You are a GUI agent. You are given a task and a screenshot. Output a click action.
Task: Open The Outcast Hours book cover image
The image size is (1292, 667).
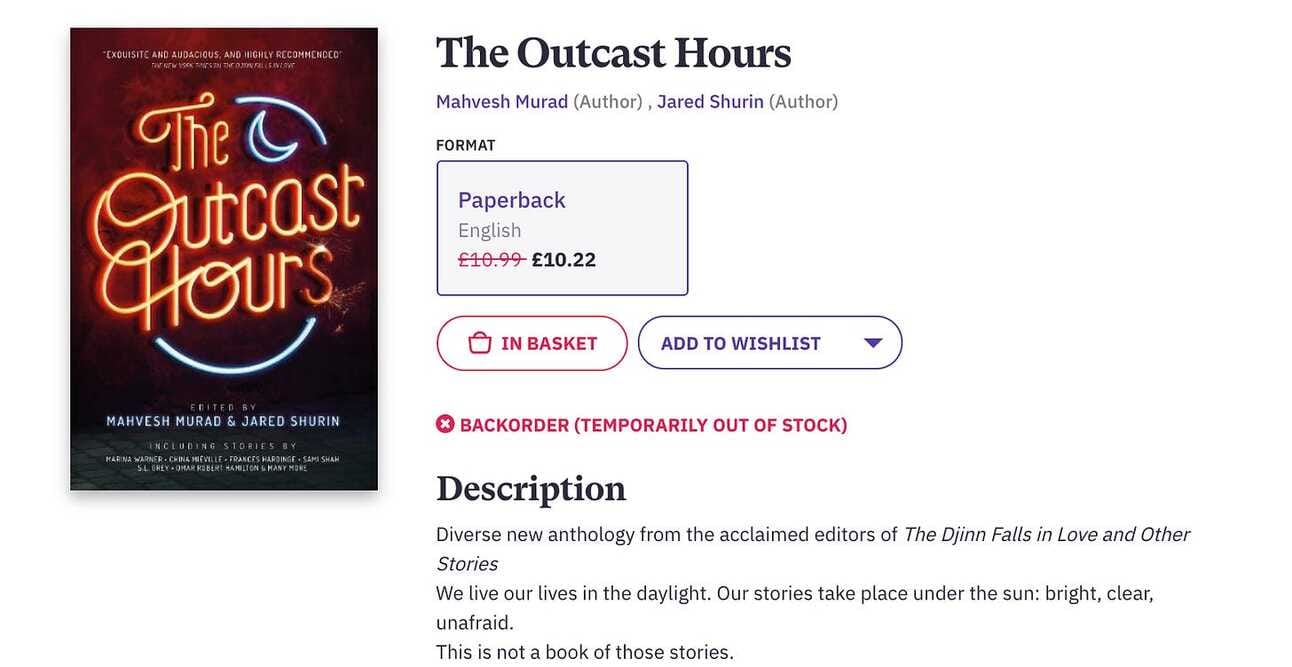click(224, 259)
